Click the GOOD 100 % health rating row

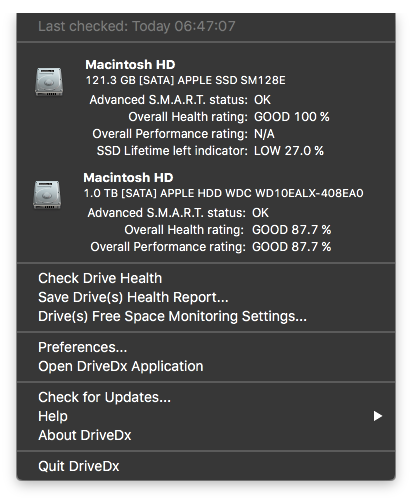229,117
